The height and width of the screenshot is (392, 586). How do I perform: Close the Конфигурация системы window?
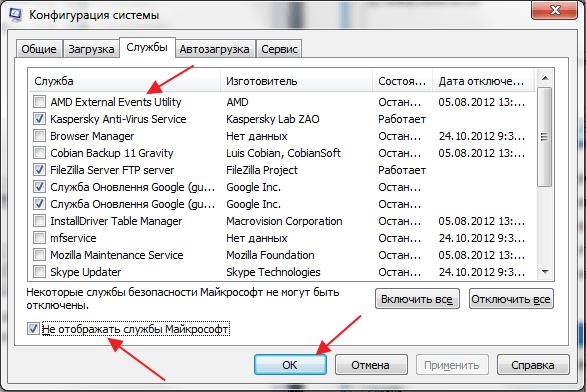click(x=555, y=10)
